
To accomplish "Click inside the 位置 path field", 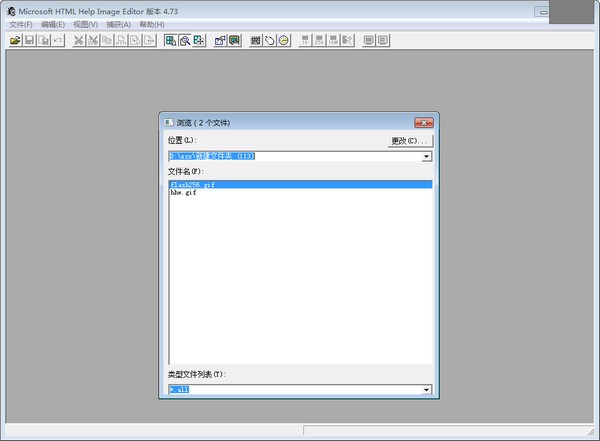I will coord(290,157).
